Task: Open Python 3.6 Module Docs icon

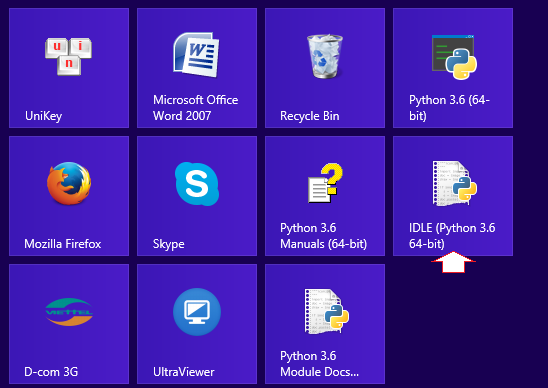Action: (326, 311)
